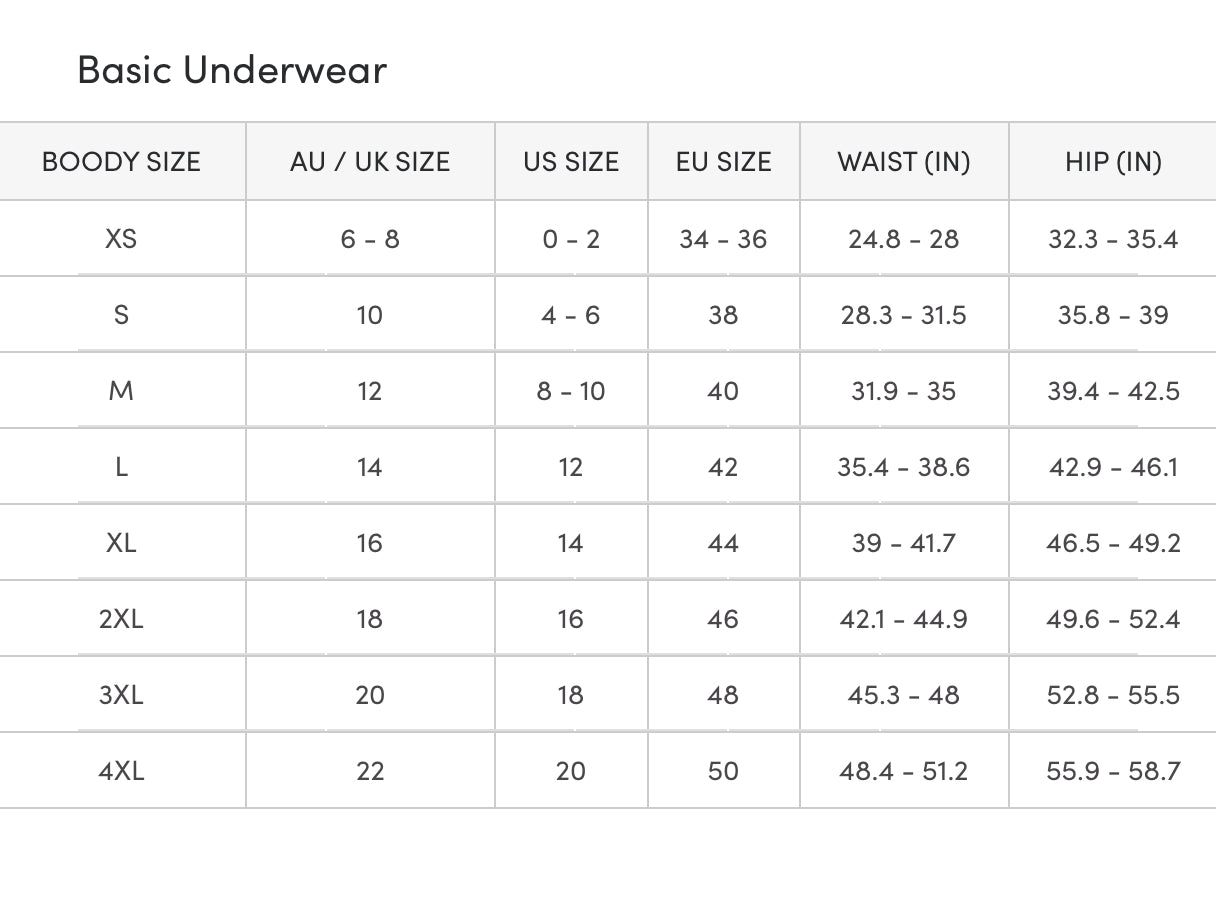Click the 4XL size row label
The height and width of the screenshot is (907, 1216).
point(121,771)
